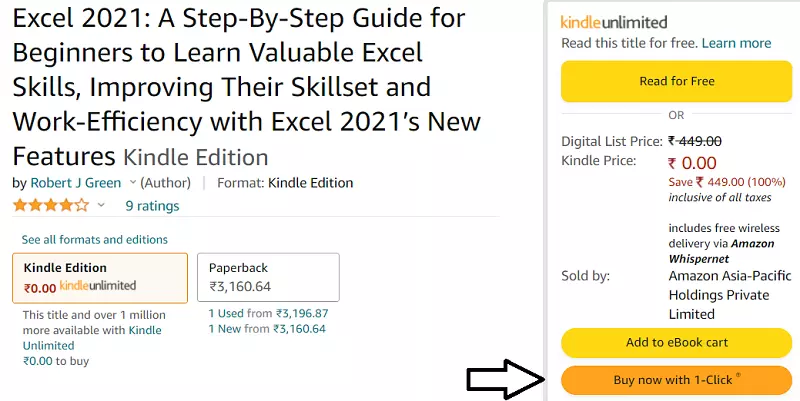Click the black arrow pointing at Buy now

coord(506,381)
